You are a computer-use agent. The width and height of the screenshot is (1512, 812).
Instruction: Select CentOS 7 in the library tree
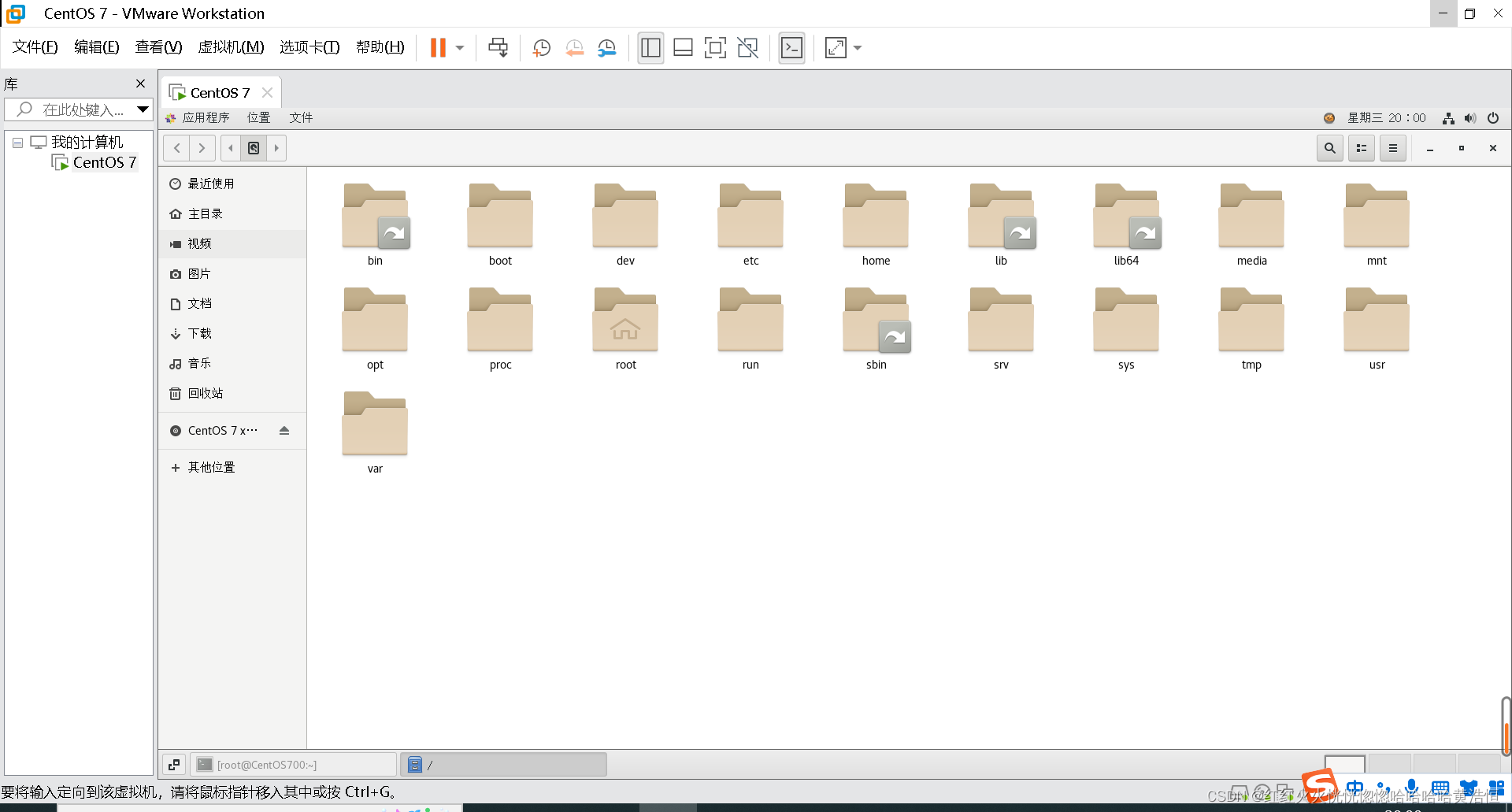tap(104, 162)
